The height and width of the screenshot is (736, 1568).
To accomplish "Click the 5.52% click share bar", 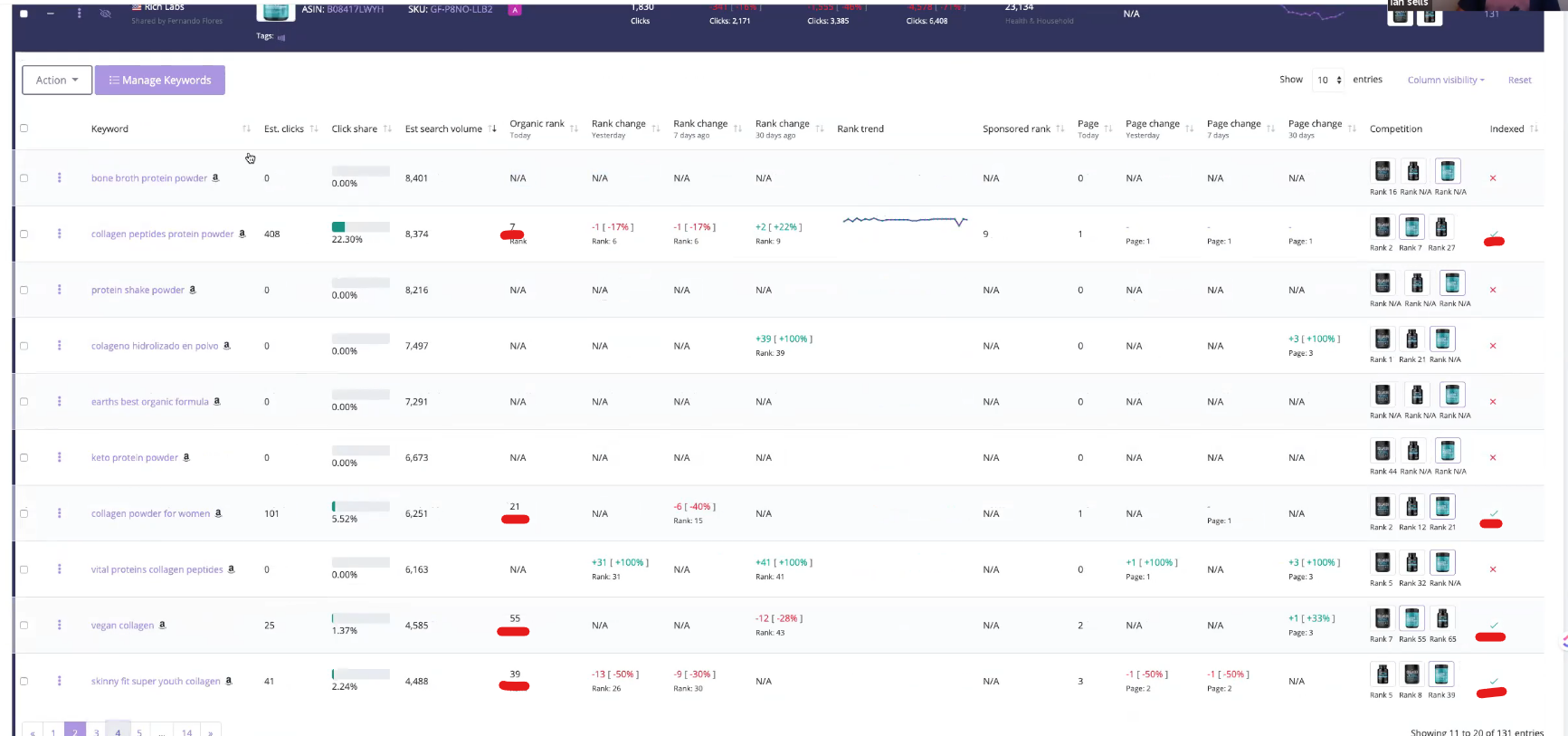I will click(x=360, y=507).
